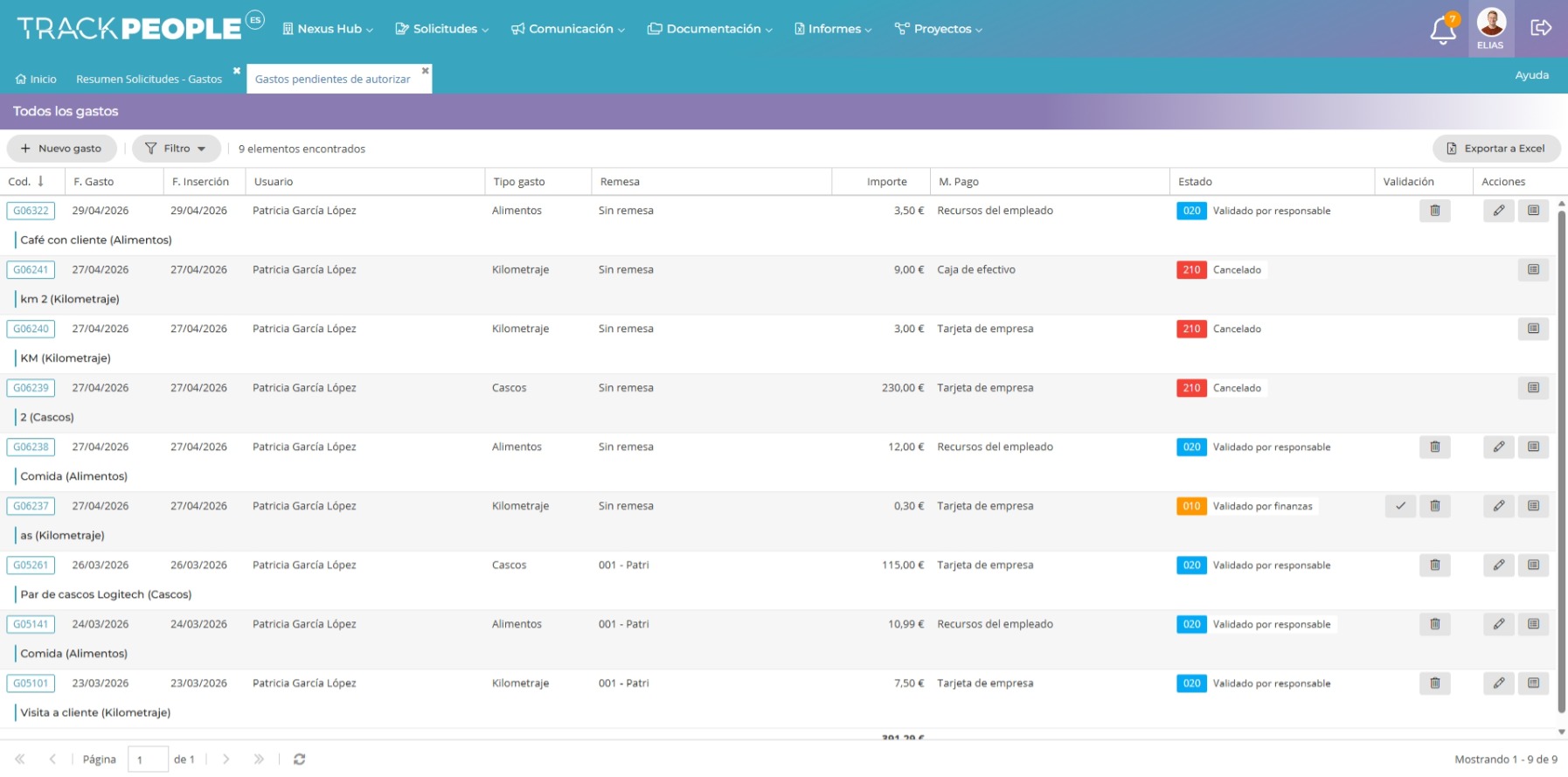This screenshot has height=777, width=1568.
Task: Expand the Comunicación menu
Action: point(568,29)
